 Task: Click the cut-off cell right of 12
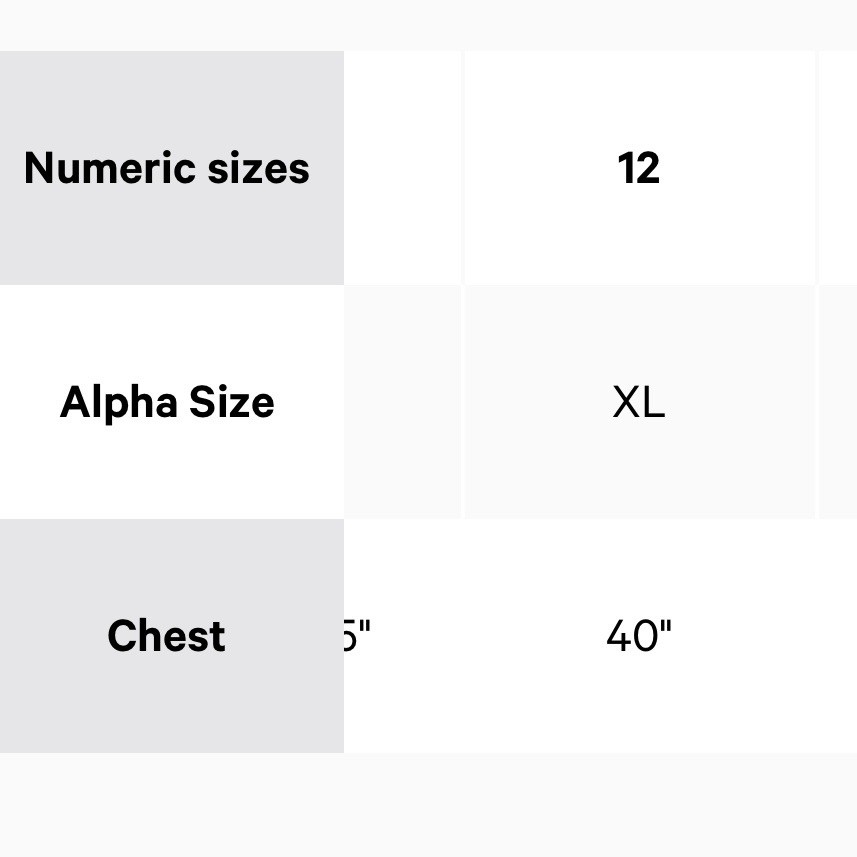pyautogui.click(x=838, y=168)
